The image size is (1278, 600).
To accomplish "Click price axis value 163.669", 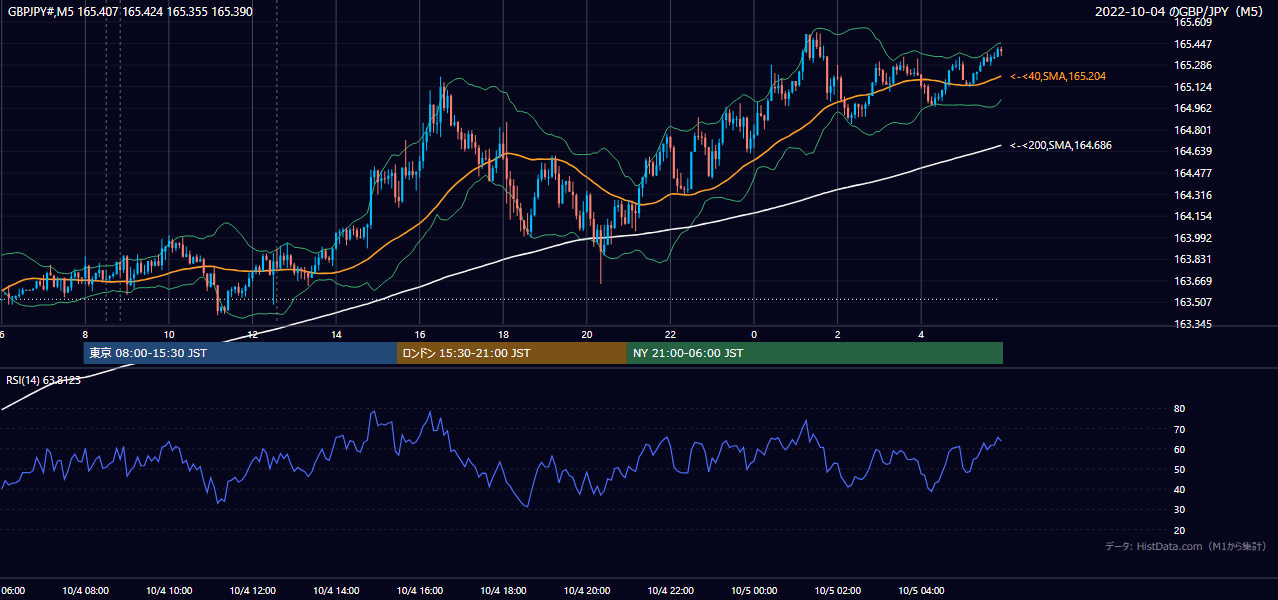I will click(1193, 281).
